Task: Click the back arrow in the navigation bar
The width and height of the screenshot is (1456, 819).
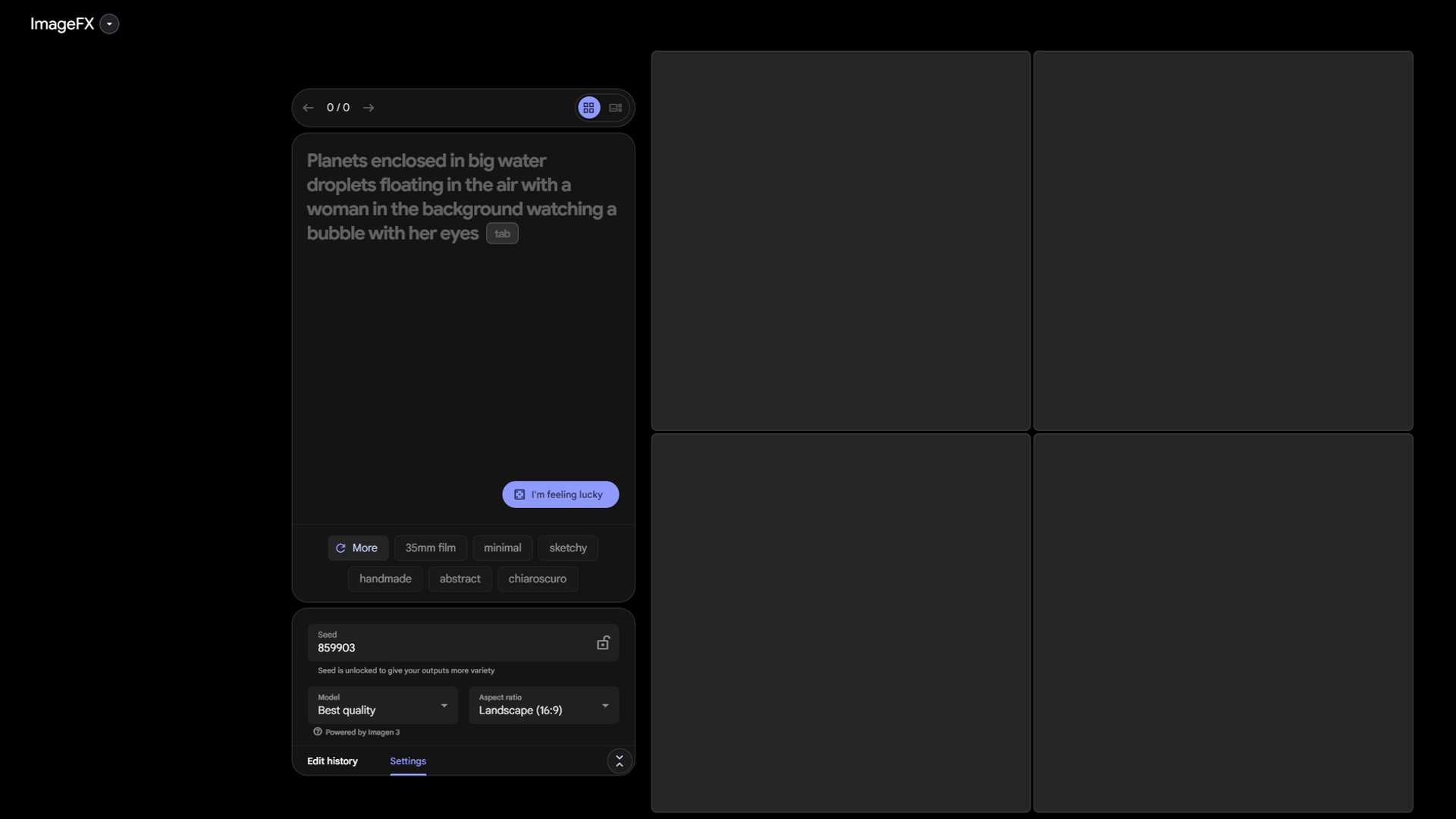Action: pyautogui.click(x=308, y=107)
